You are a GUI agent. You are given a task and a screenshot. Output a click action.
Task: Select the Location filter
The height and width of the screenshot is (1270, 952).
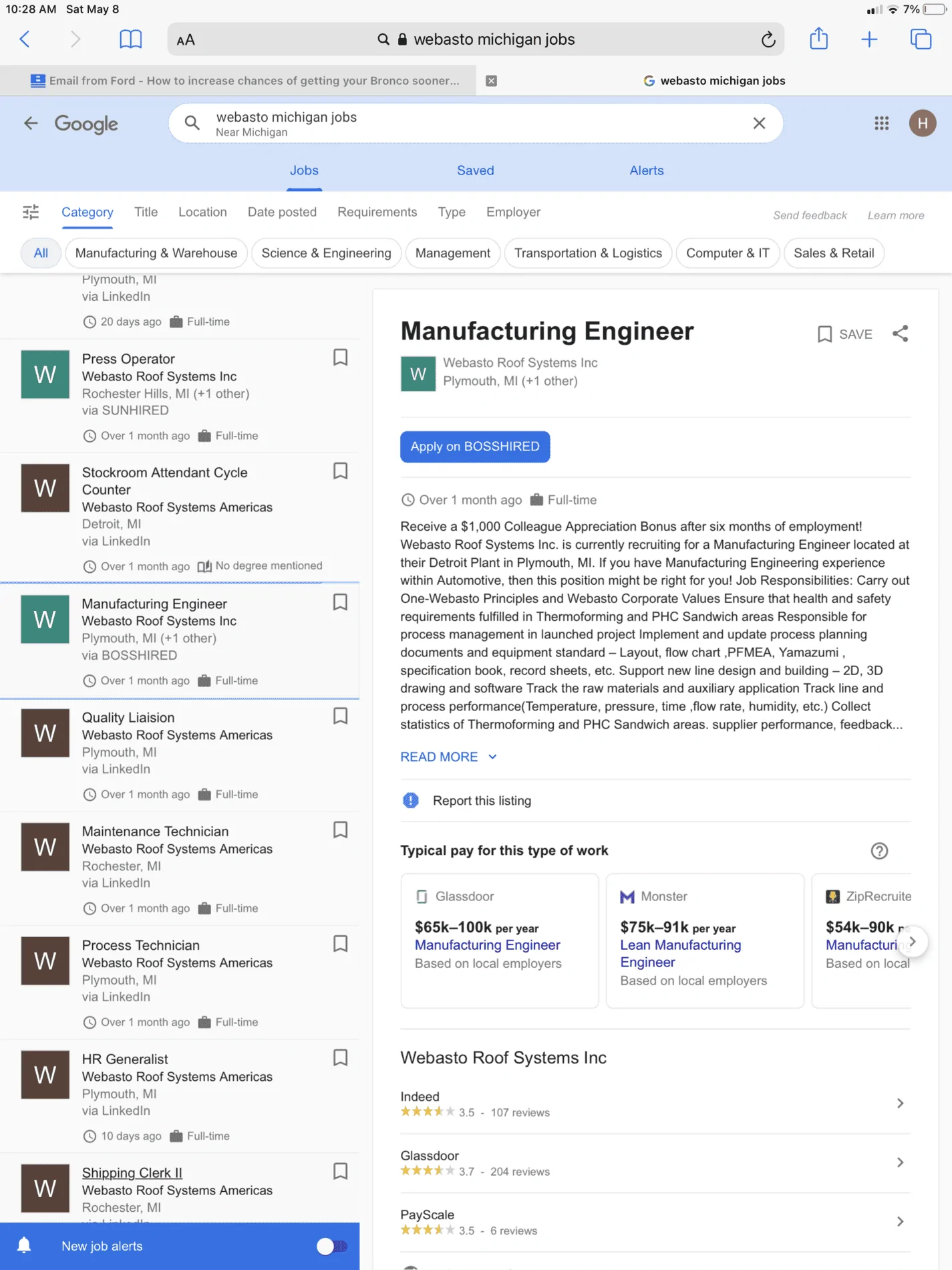click(202, 212)
